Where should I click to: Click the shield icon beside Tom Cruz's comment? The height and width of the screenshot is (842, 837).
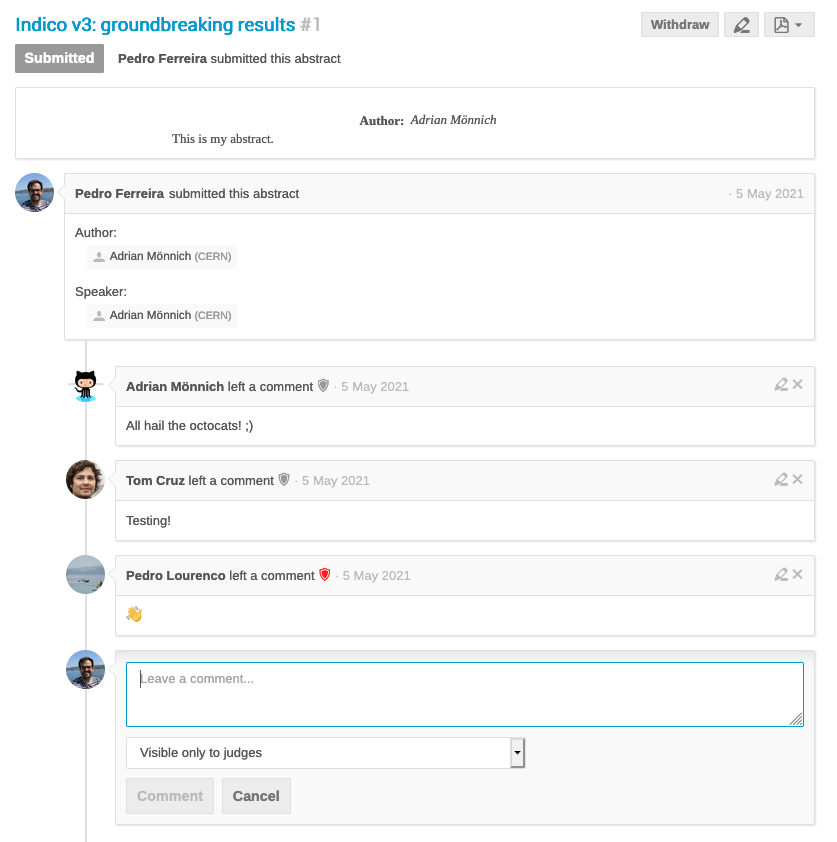click(x=284, y=480)
